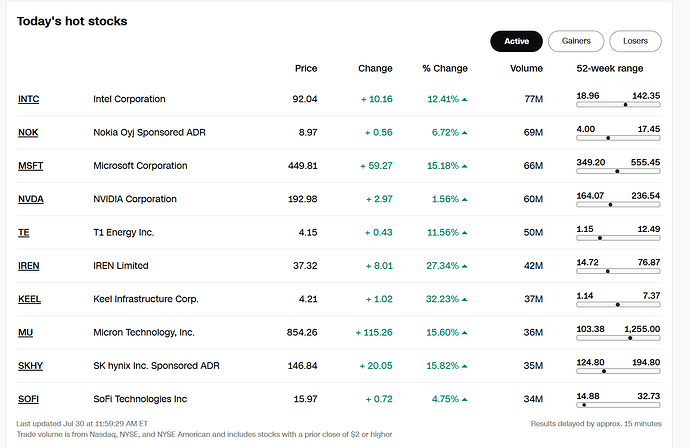Click the 77M volume value
Image resolution: width=690 pixels, height=448 pixels.
pyautogui.click(x=533, y=99)
